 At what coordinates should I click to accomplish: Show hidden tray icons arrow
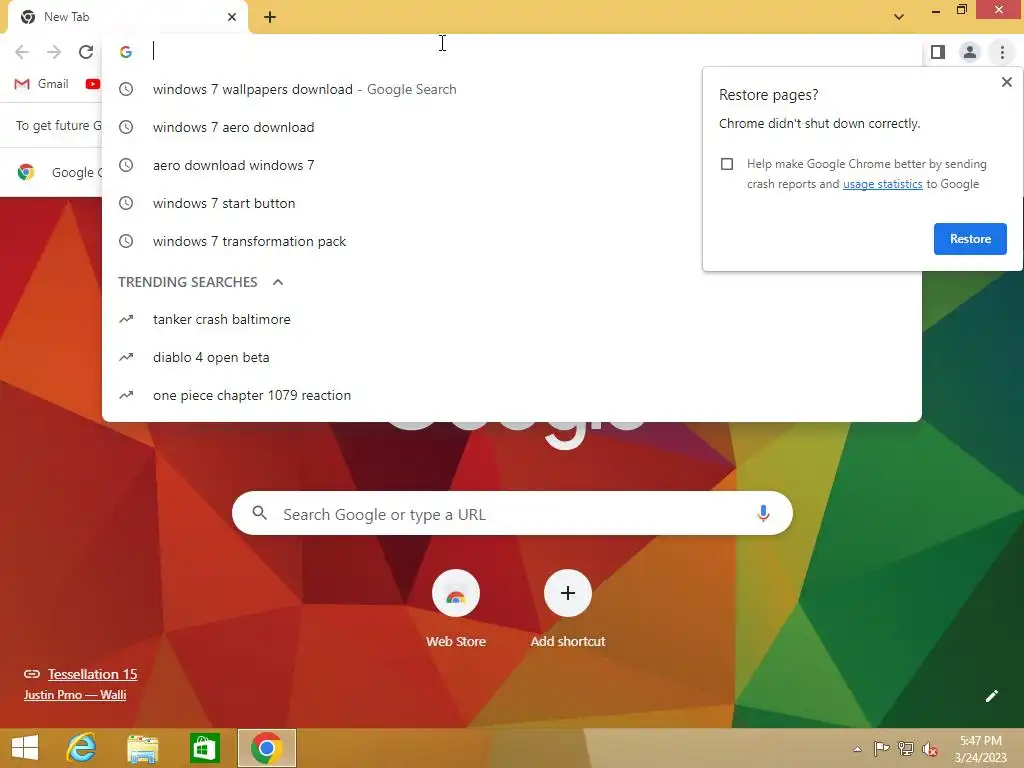click(857, 750)
